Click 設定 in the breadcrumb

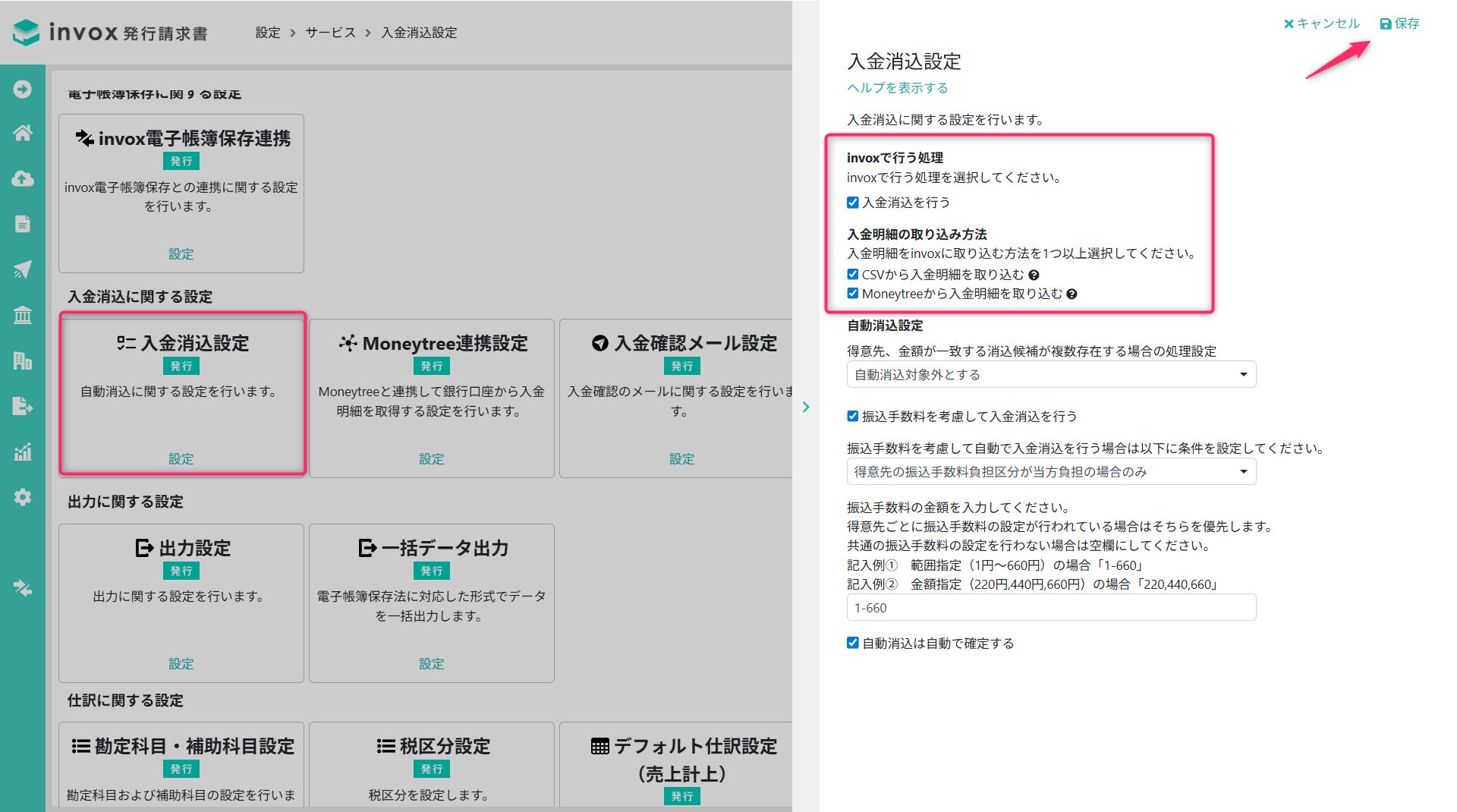coord(268,33)
